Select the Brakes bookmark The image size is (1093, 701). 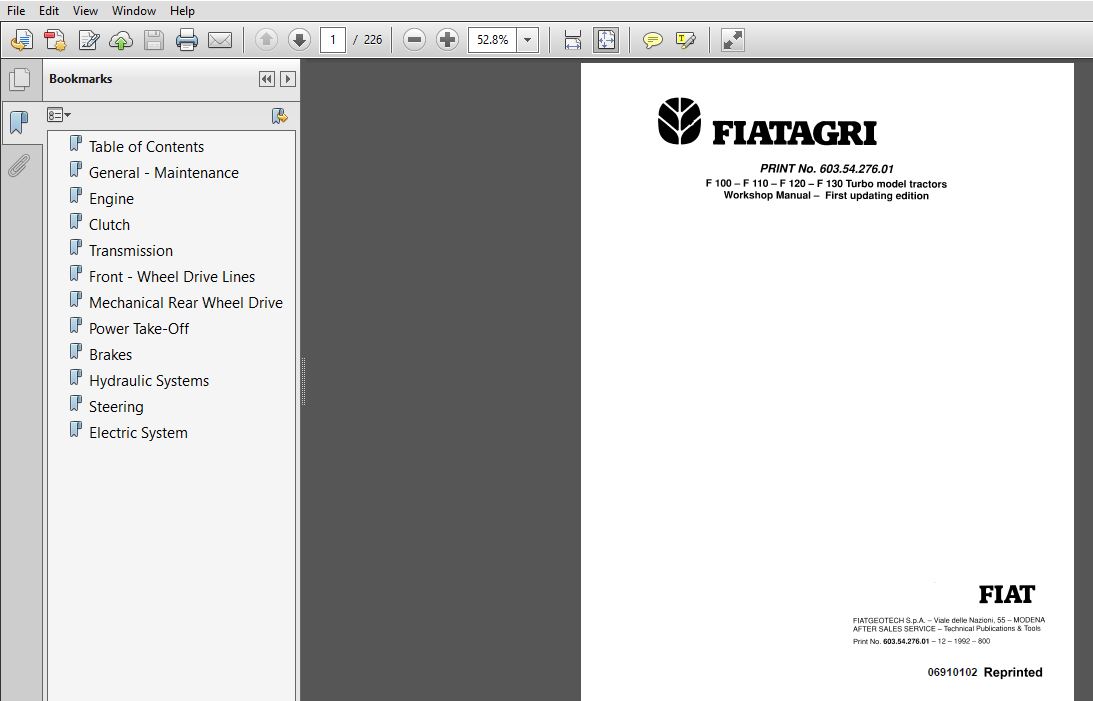click(x=111, y=355)
